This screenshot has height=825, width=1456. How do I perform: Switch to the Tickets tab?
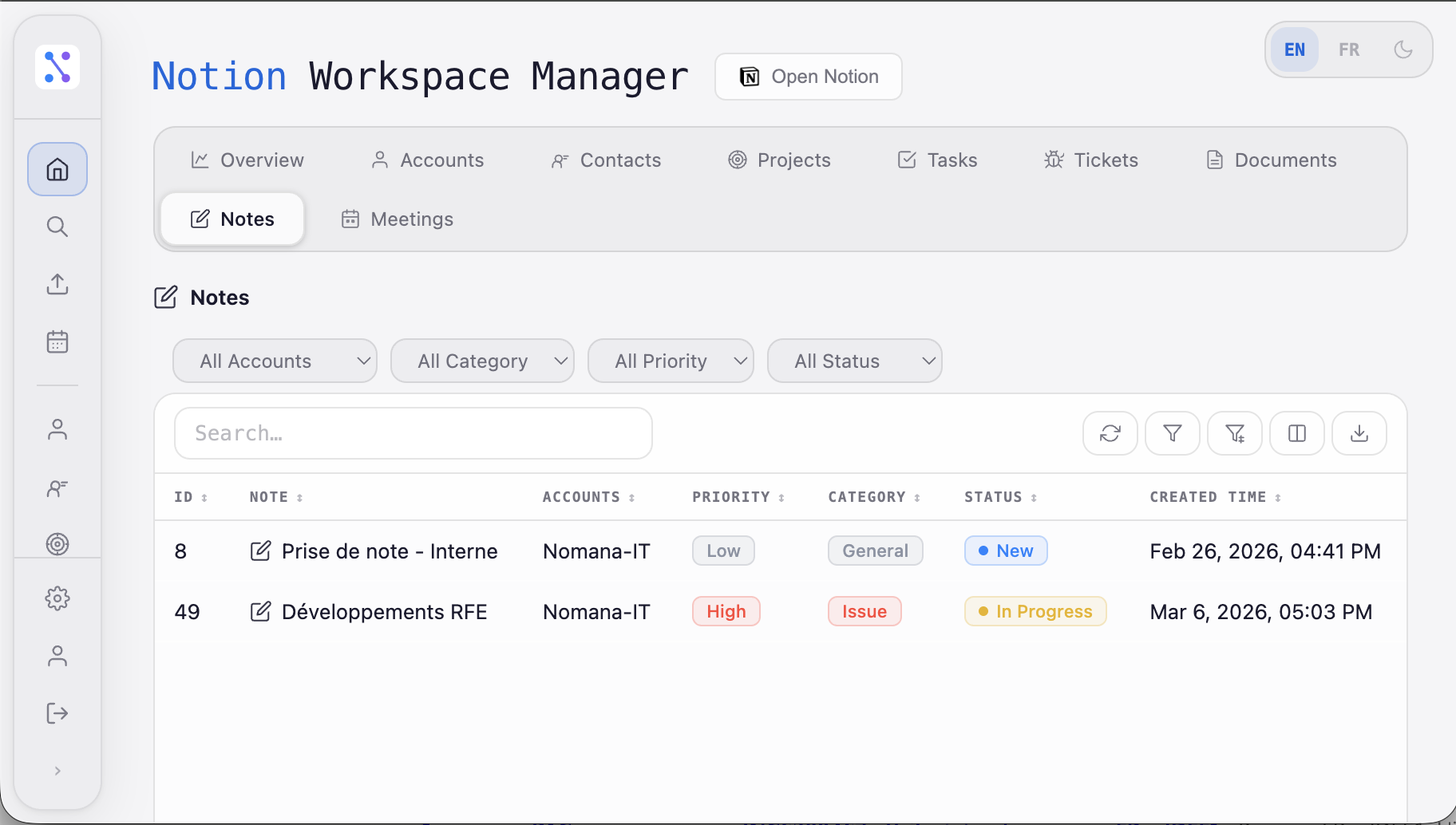coord(1091,160)
